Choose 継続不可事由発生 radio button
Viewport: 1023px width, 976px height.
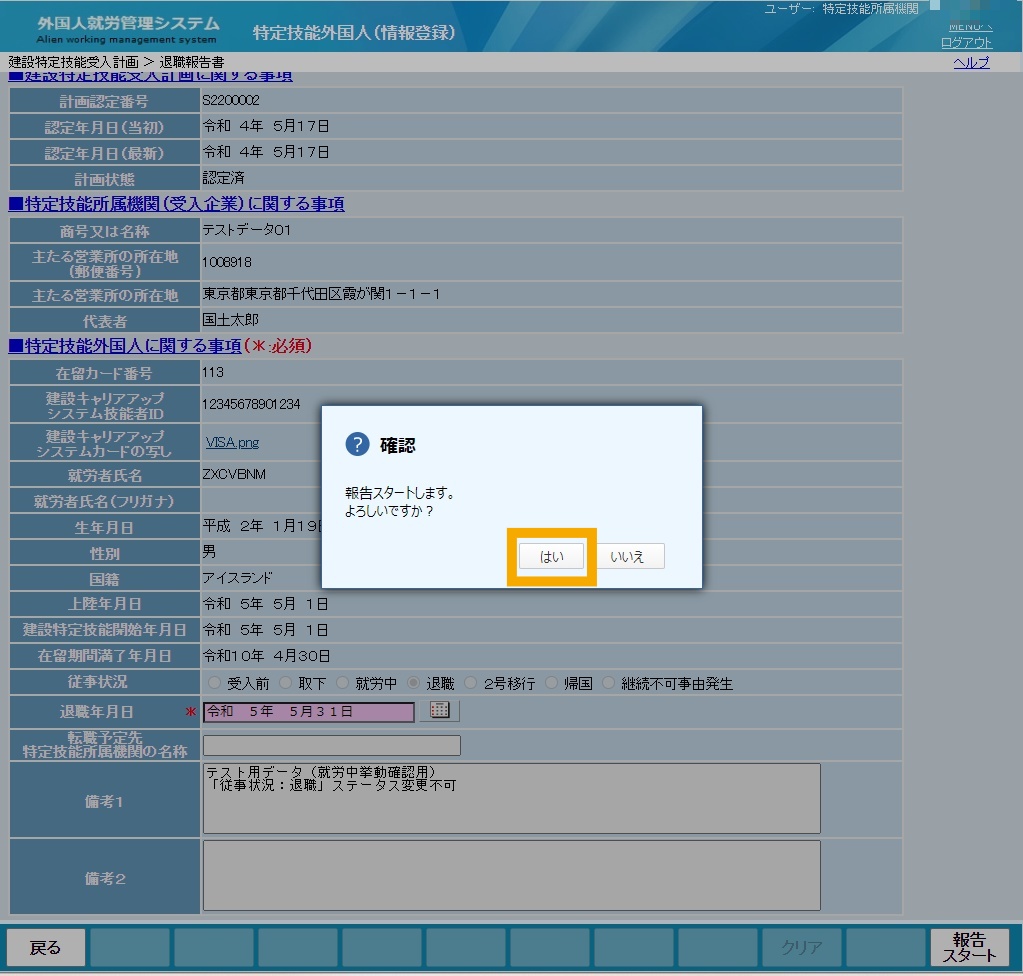click(x=608, y=683)
